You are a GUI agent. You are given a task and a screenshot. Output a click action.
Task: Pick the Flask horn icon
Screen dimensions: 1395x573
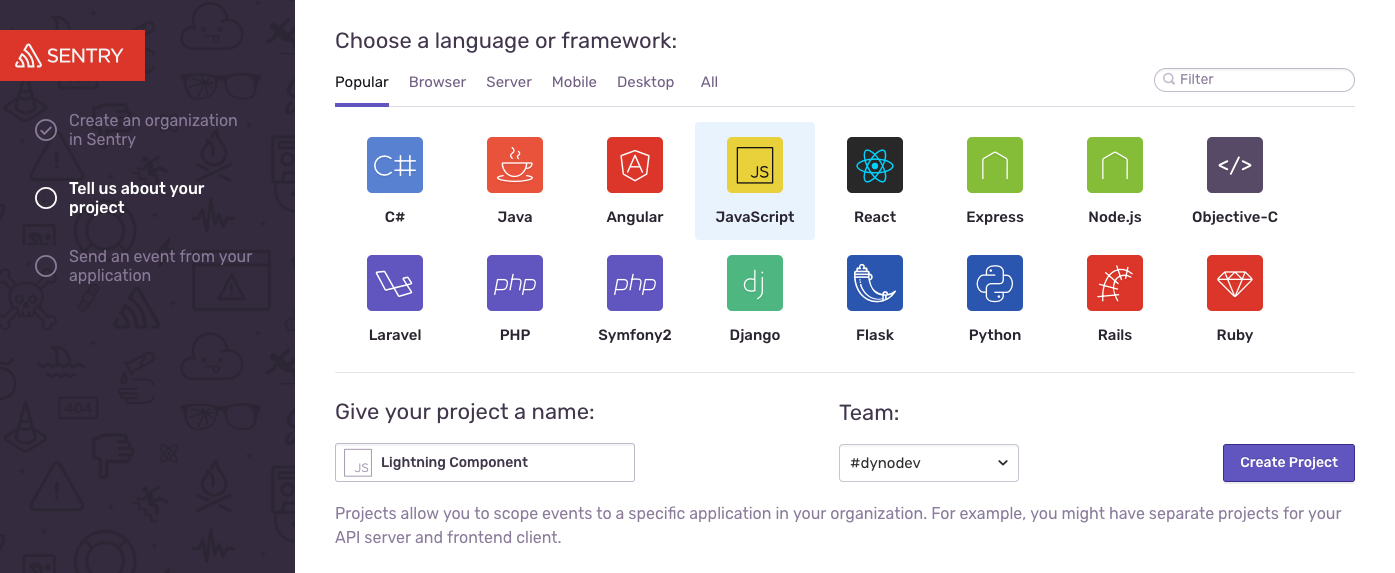click(x=875, y=283)
